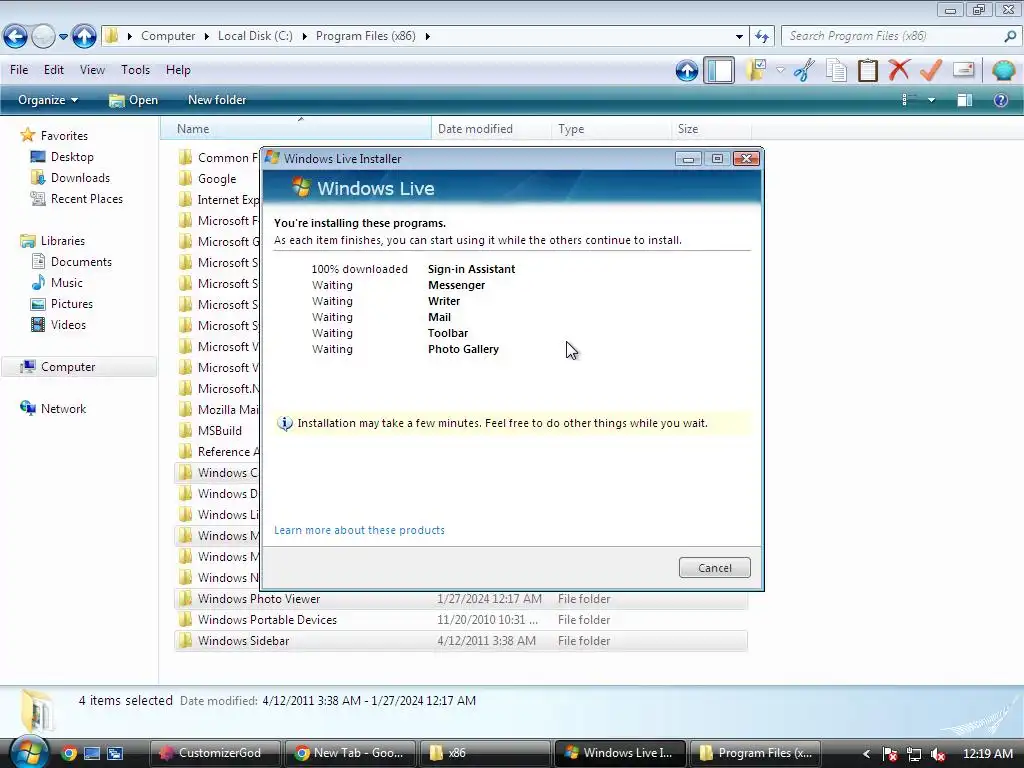Viewport: 1024px width, 768px height.
Task: Switch to CustomizerGod taskbar button
Action: [215, 753]
